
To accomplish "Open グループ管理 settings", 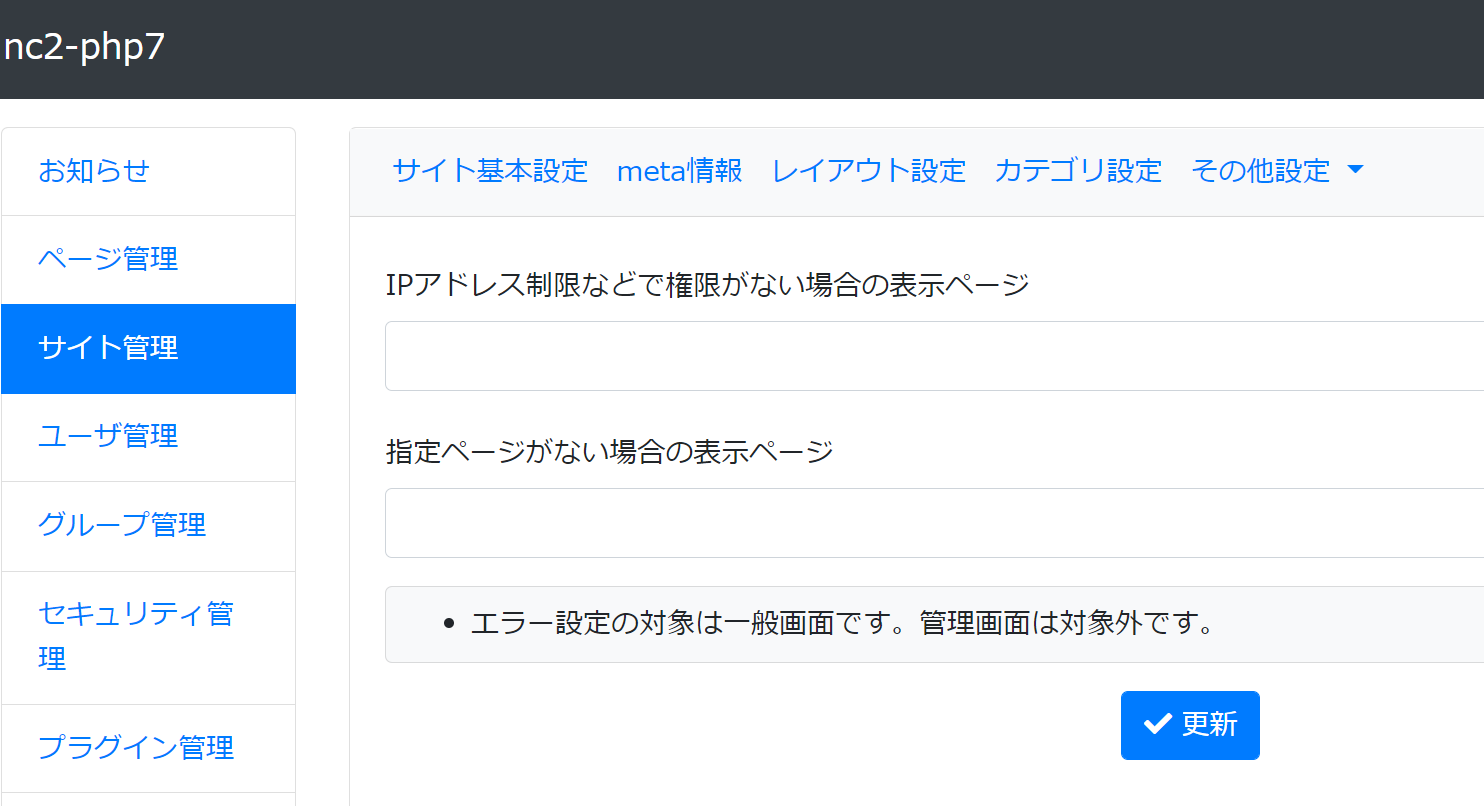I will coord(122,524).
